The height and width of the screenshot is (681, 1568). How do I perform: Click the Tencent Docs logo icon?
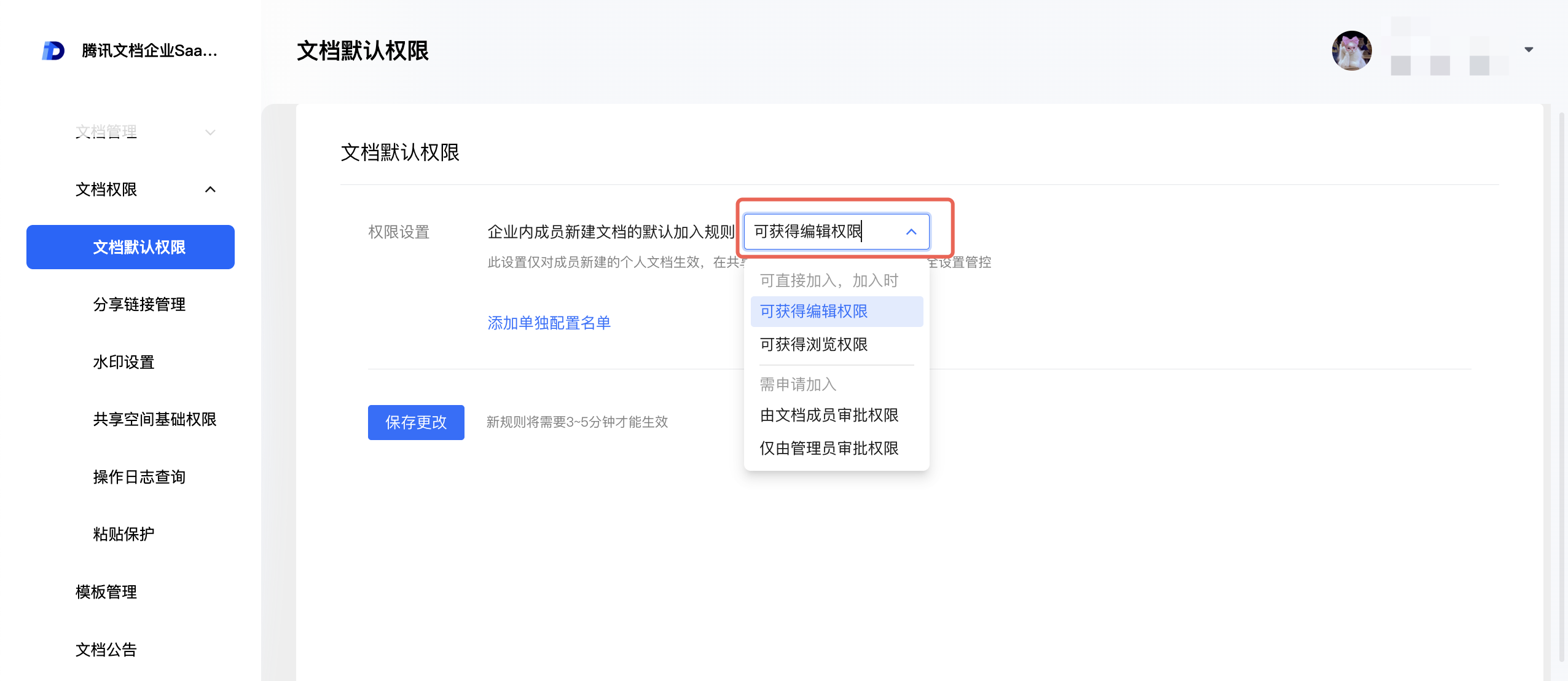(53, 50)
